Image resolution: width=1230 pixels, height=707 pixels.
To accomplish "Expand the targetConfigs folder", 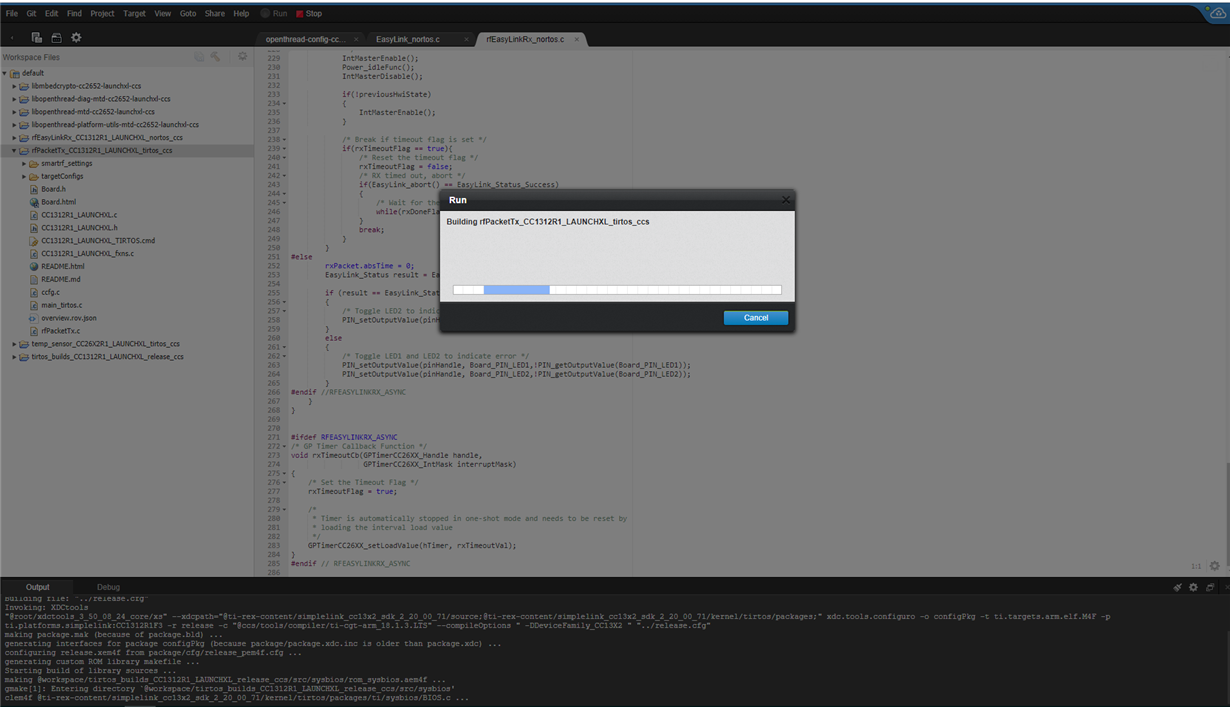I will pyautogui.click(x=24, y=176).
